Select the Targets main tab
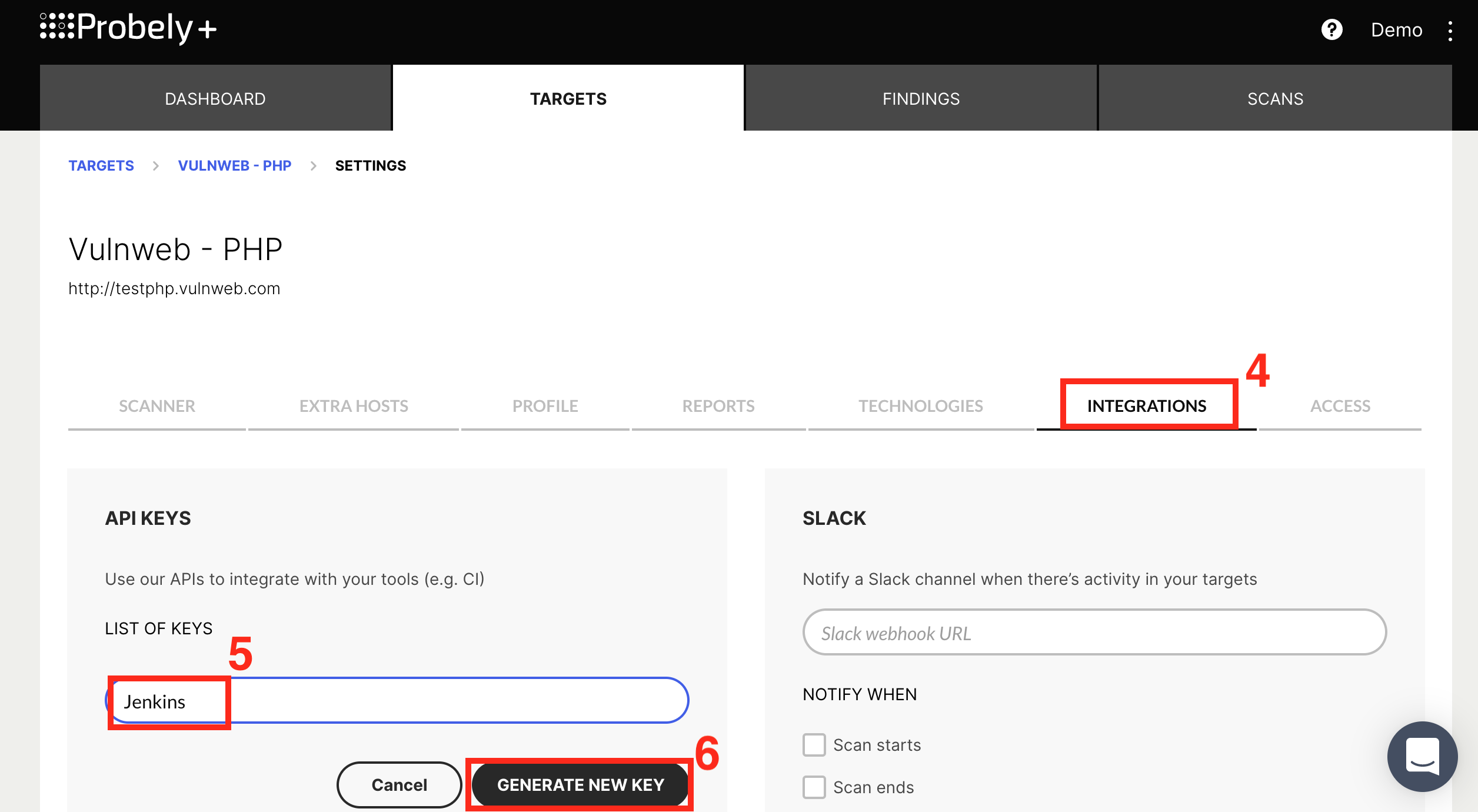 (x=568, y=98)
